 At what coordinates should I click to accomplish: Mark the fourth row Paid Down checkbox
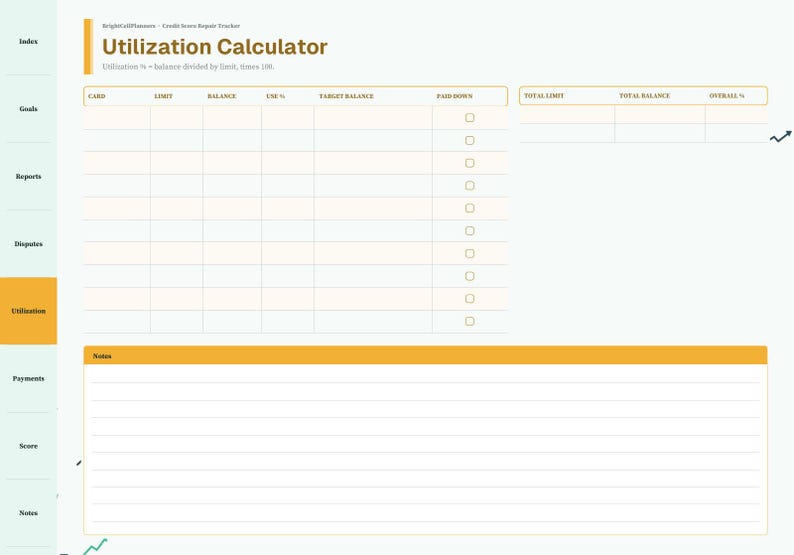click(x=470, y=185)
